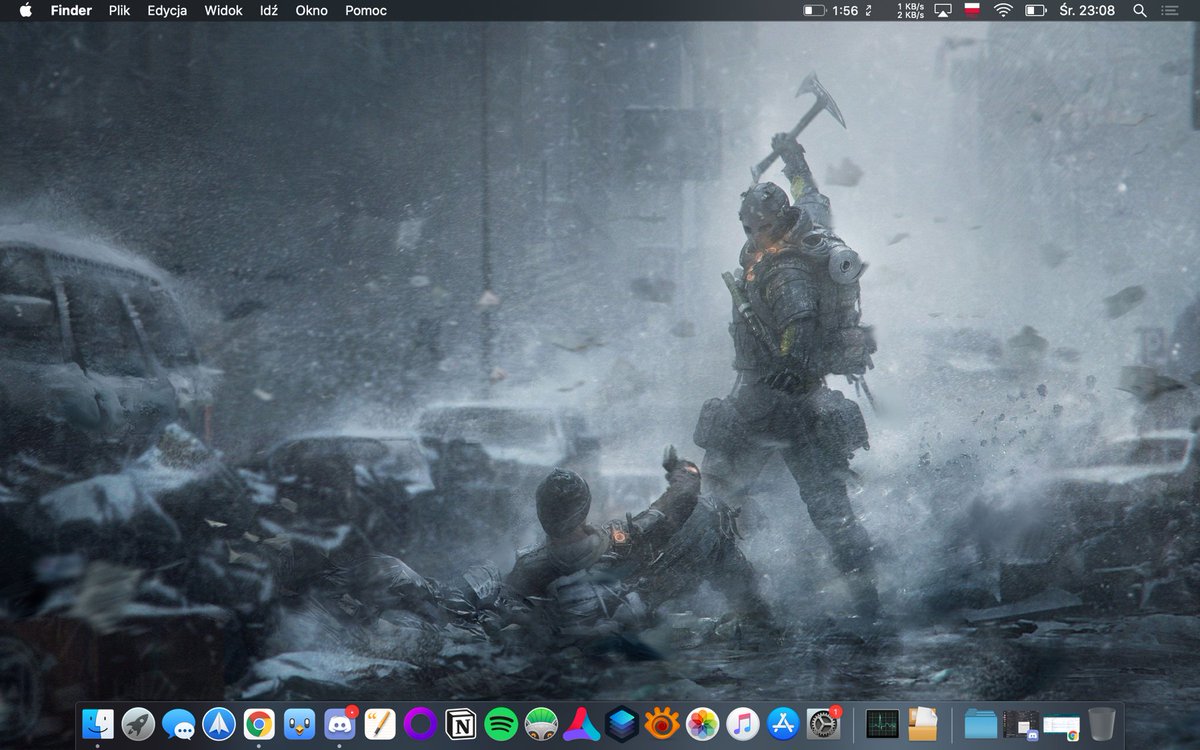This screenshot has height=750, width=1200.
Task: Open Finder from the Dock
Action: (x=98, y=723)
